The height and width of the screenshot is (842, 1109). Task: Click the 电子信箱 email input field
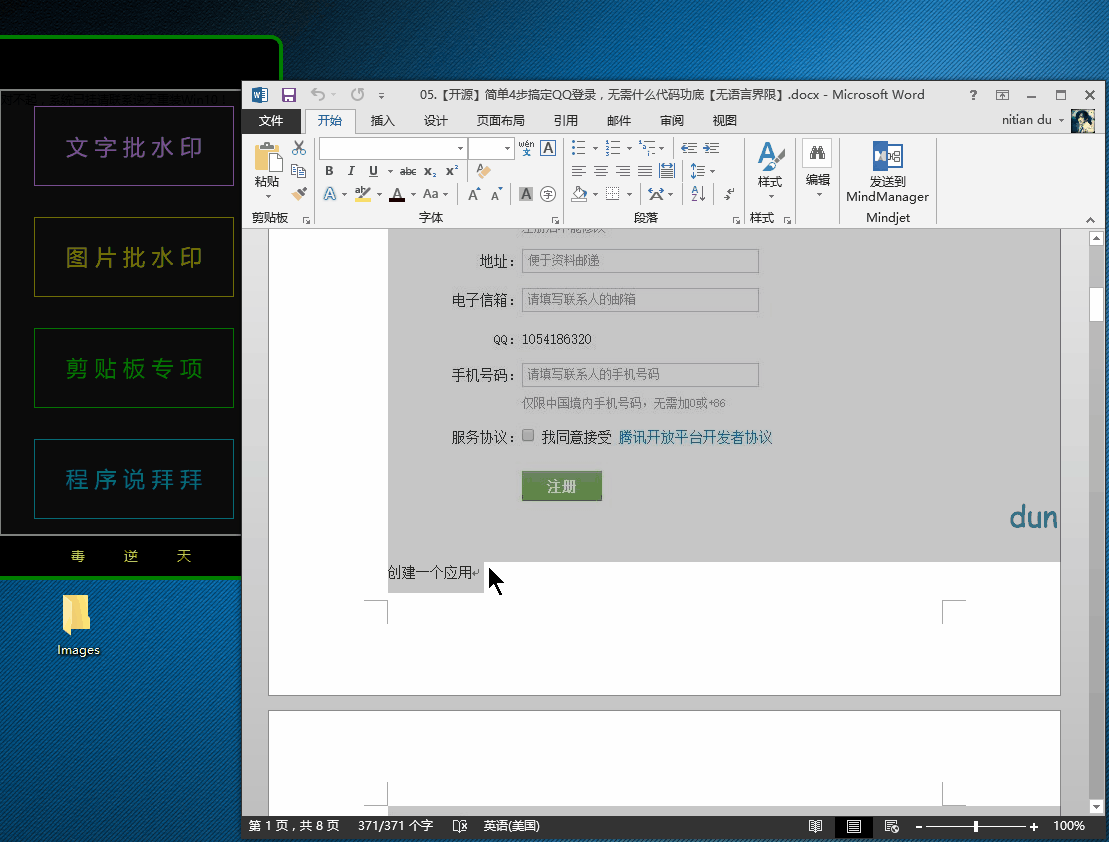(640, 300)
